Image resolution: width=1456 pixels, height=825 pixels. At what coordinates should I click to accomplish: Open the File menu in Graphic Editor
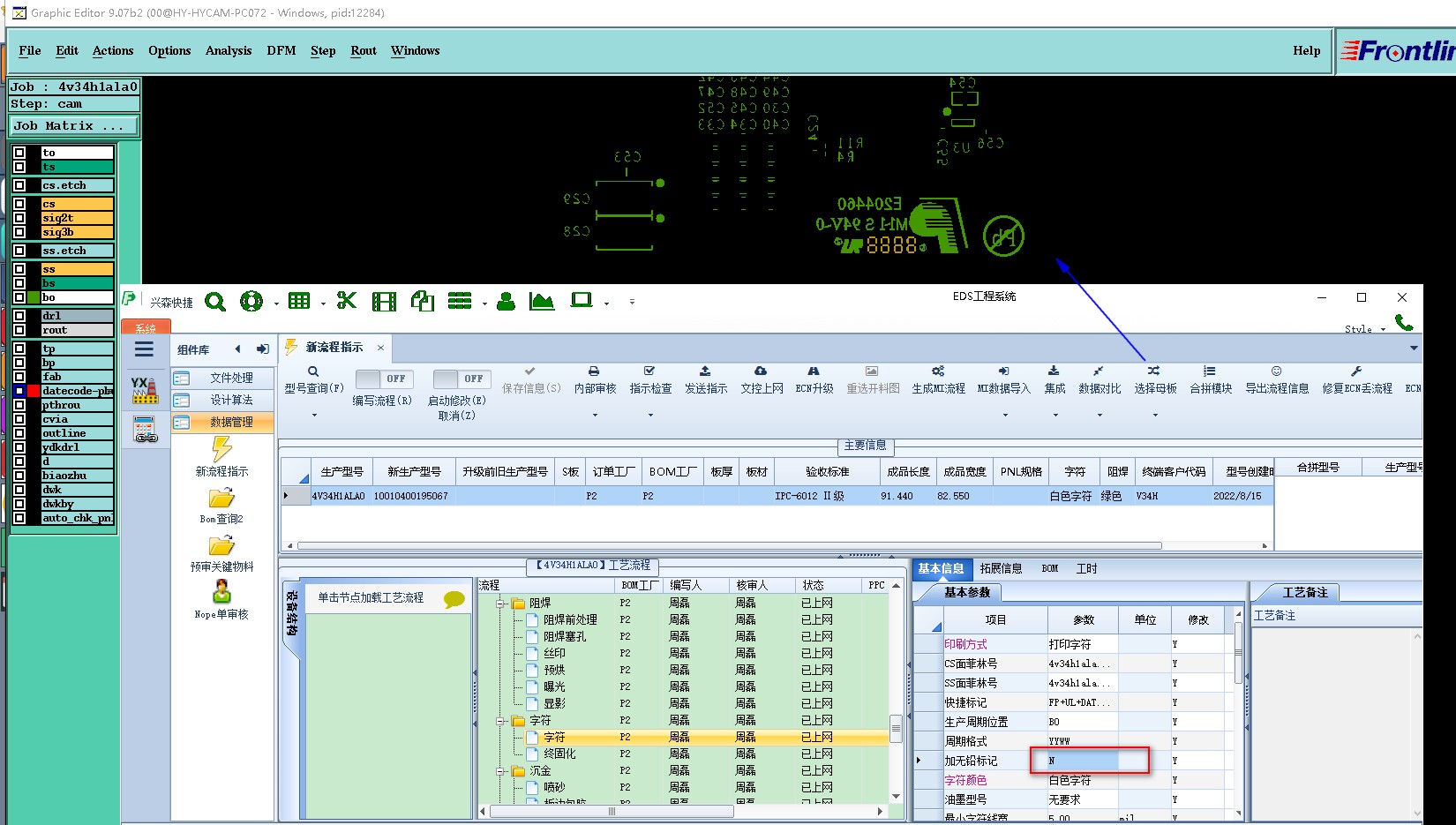(x=30, y=51)
